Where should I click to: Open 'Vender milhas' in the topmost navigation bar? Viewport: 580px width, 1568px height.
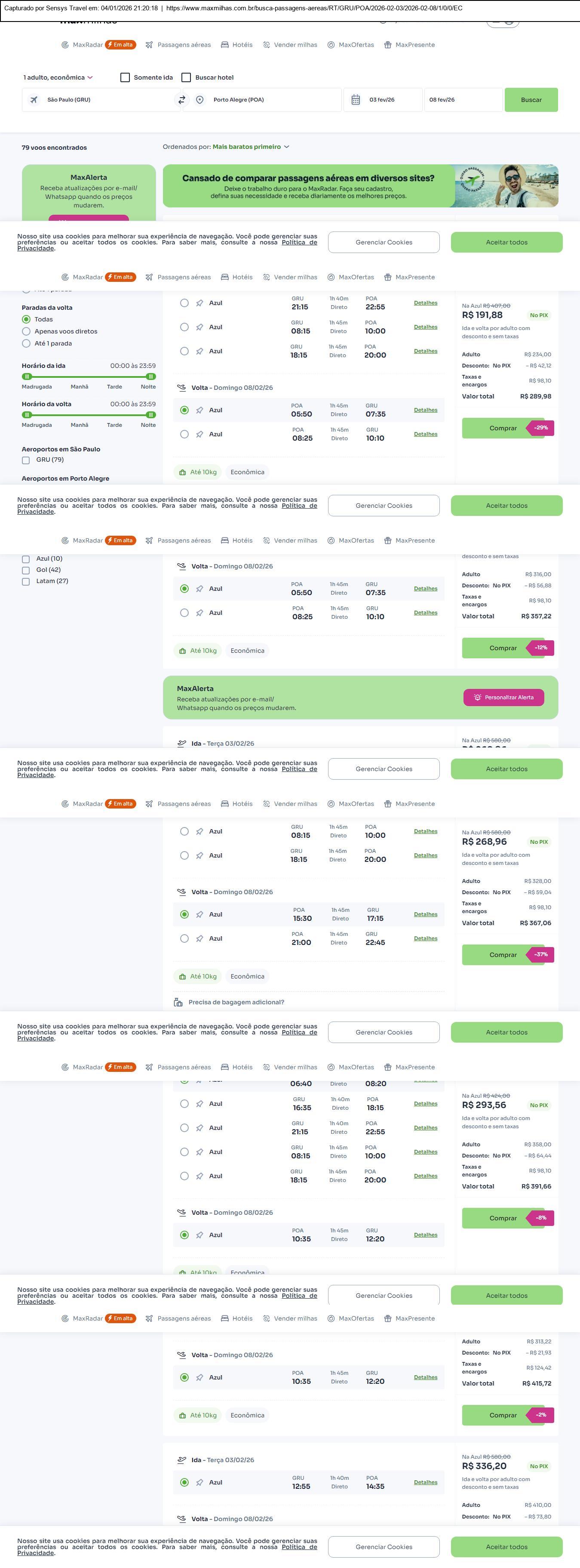(x=290, y=45)
